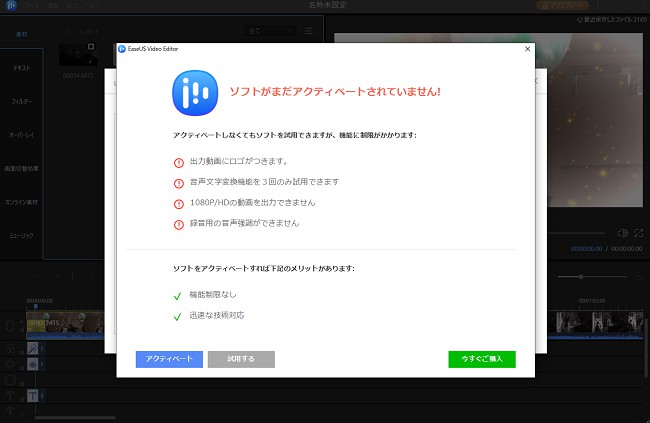Click the text 出力動画にロゴがつきます。

tap(239, 161)
